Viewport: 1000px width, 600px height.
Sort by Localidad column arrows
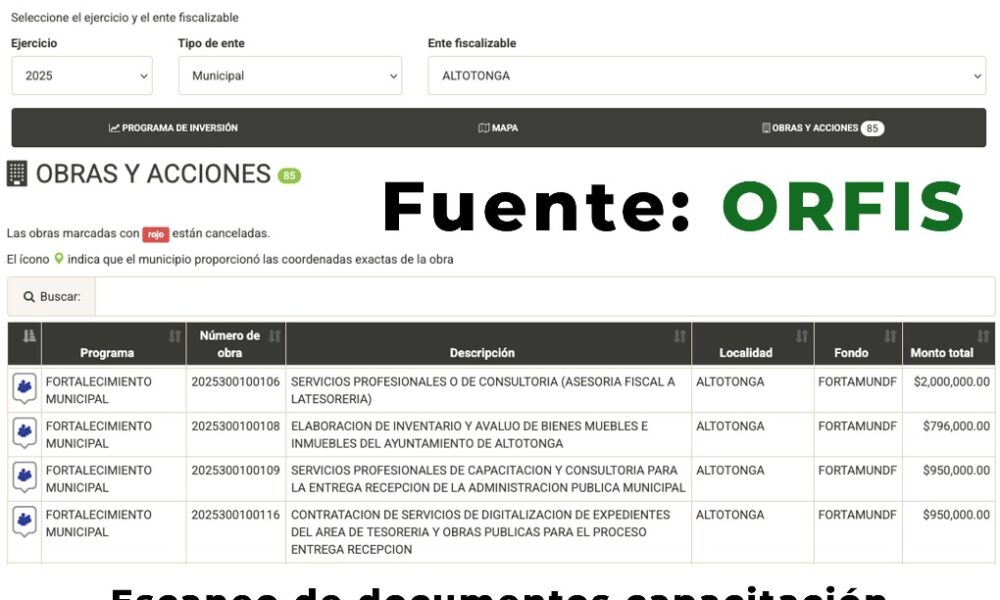click(802, 336)
